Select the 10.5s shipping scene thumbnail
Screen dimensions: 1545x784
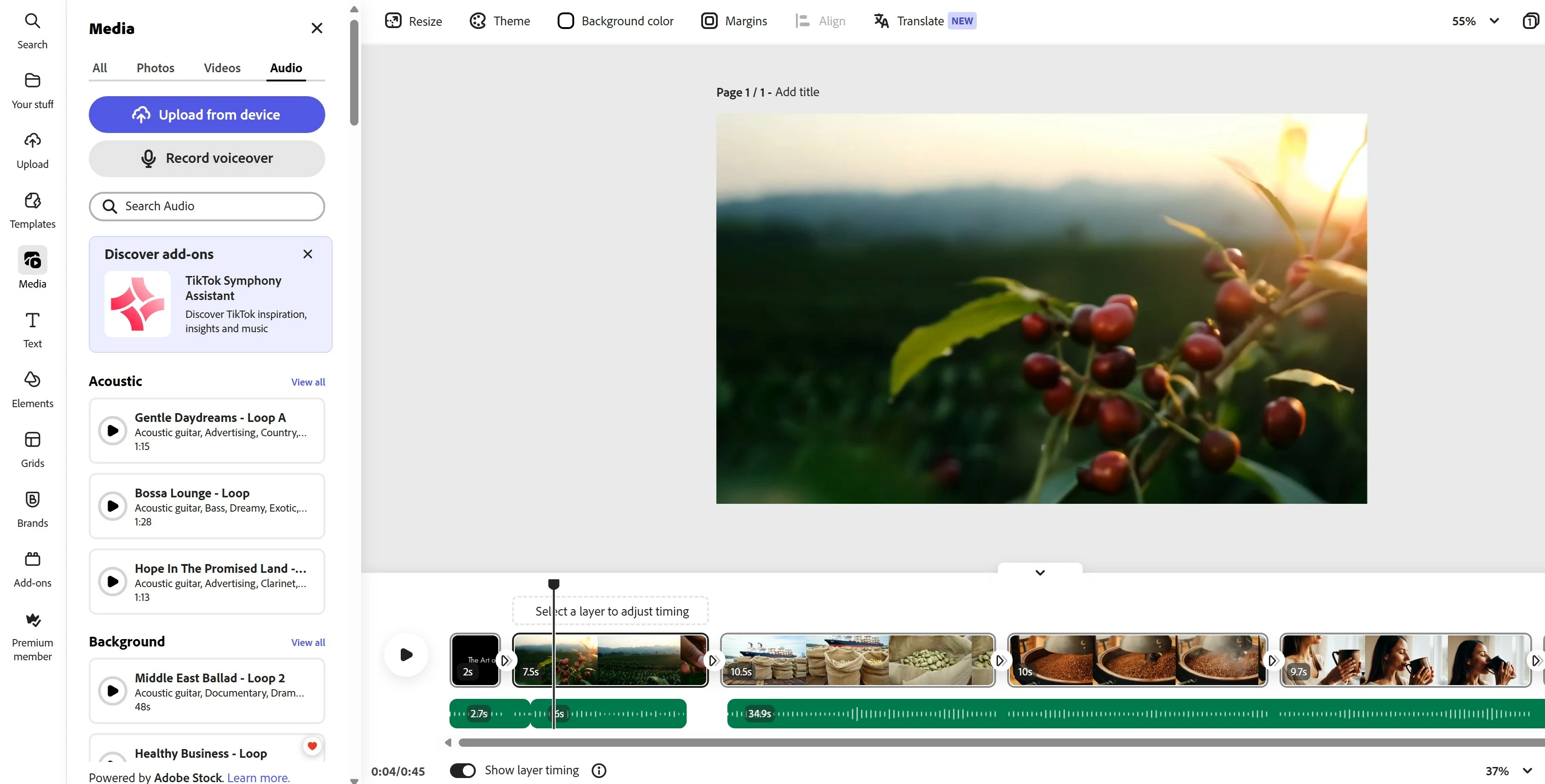pyautogui.click(x=857, y=660)
